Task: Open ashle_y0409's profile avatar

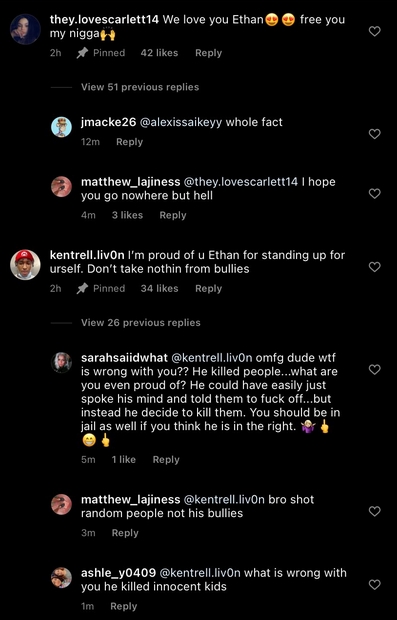Action: [x=61, y=578]
